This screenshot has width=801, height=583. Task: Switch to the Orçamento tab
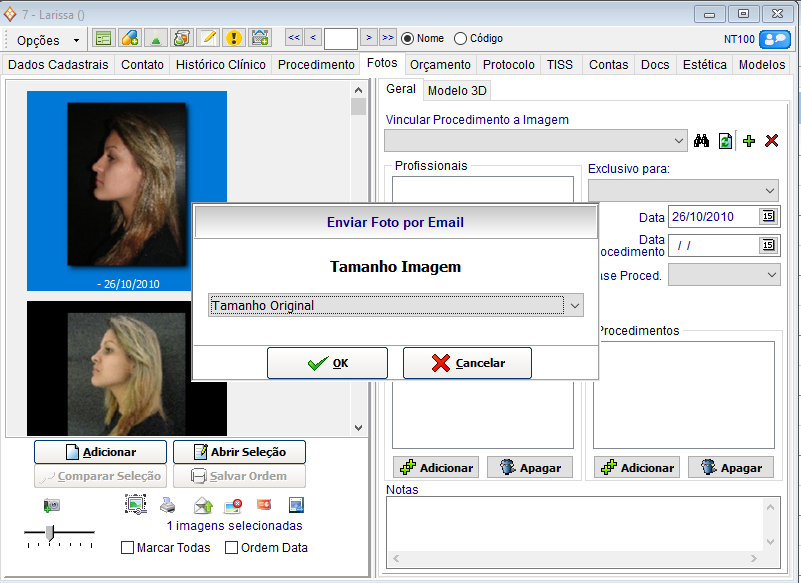click(x=440, y=65)
